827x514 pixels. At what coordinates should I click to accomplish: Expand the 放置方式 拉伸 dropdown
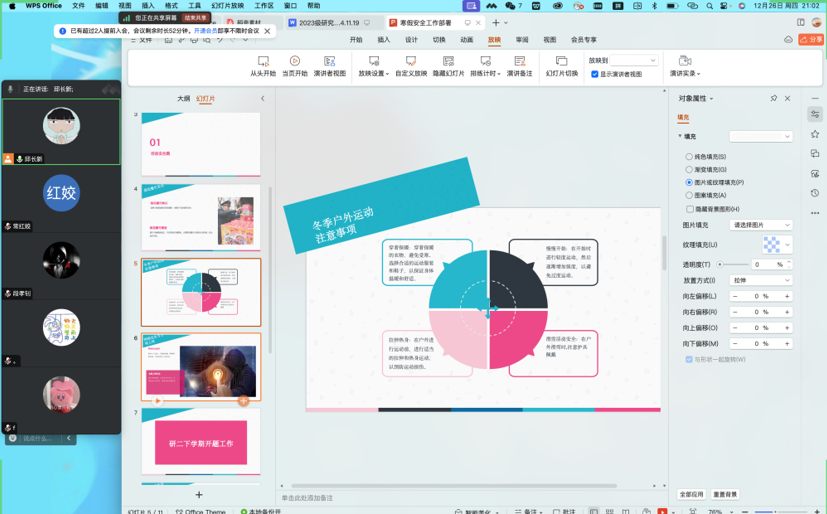pyautogui.click(x=761, y=281)
